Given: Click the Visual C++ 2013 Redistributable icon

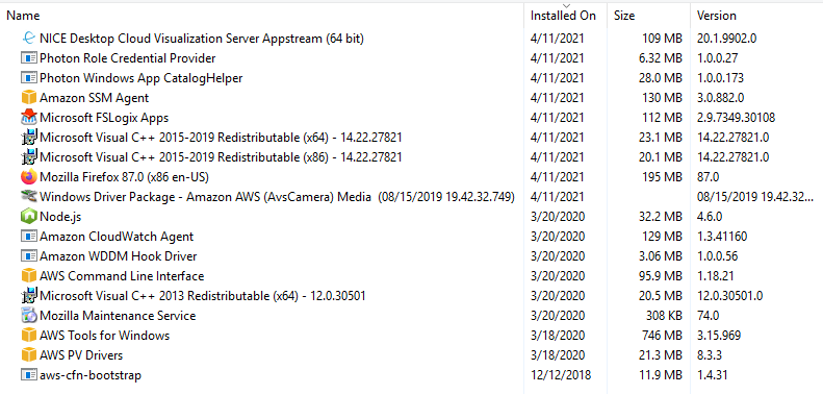Looking at the screenshot, I should (29, 296).
